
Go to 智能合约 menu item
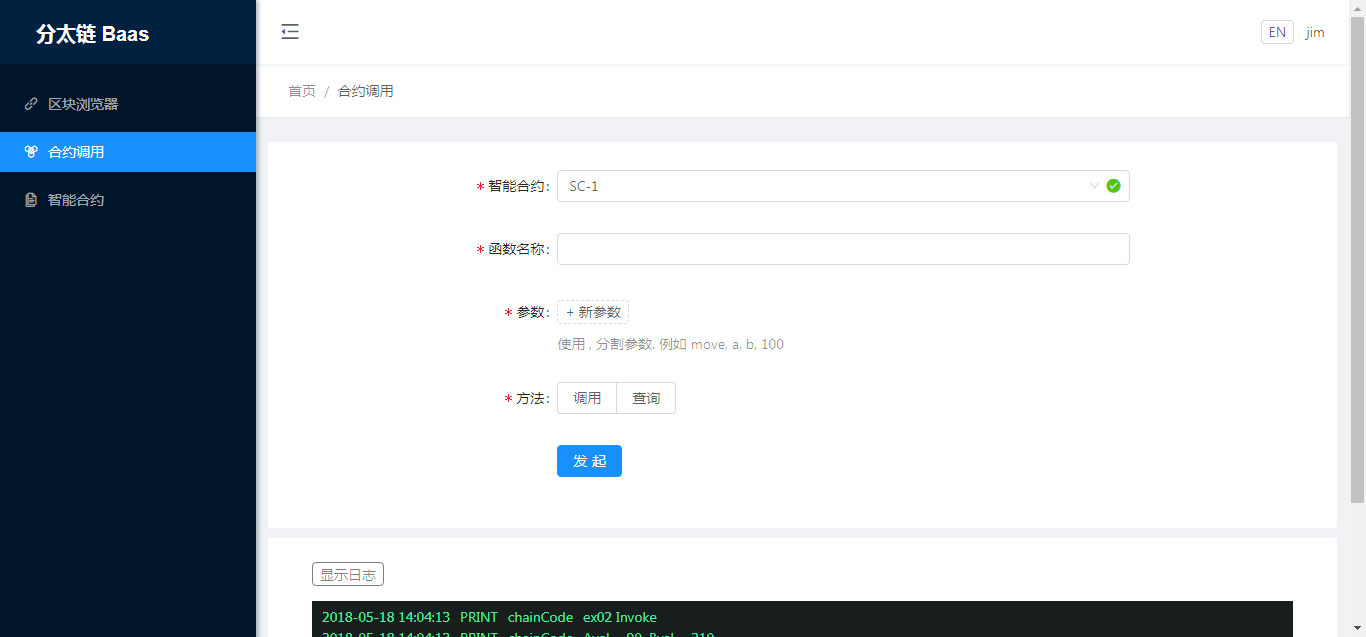click(76, 200)
